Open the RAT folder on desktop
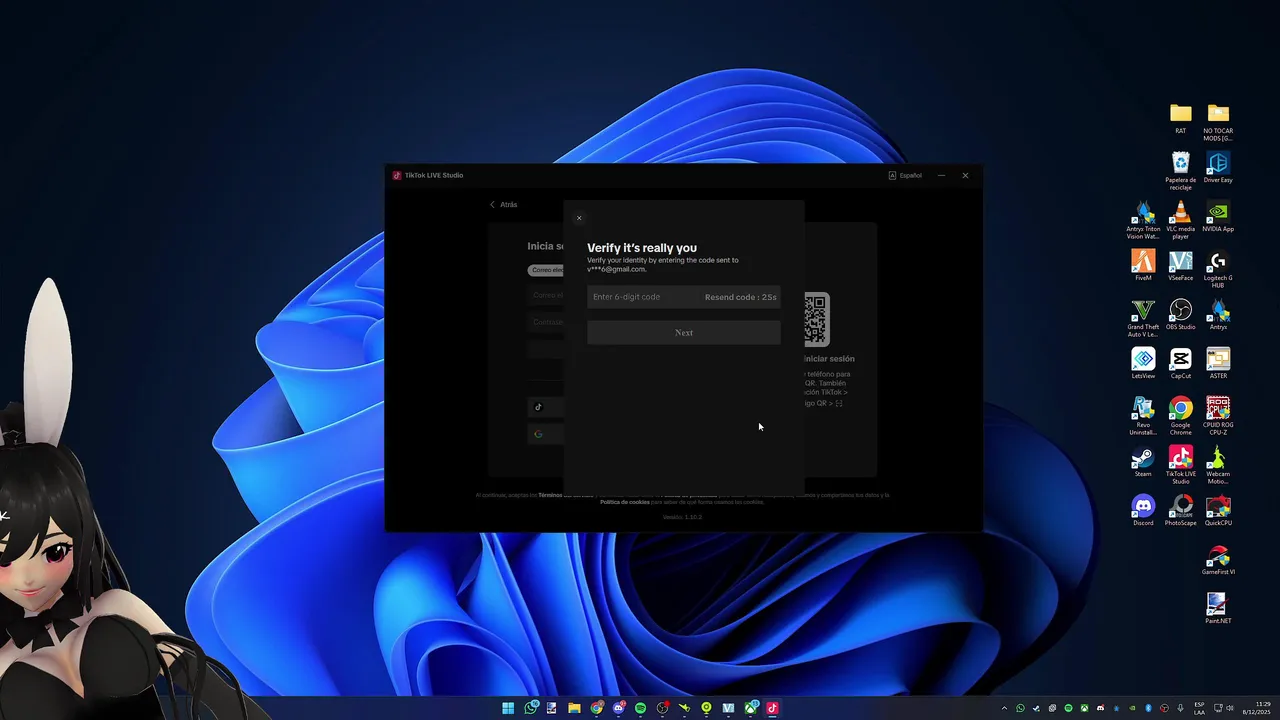Image resolution: width=1280 pixels, height=720 pixels. [1181, 119]
